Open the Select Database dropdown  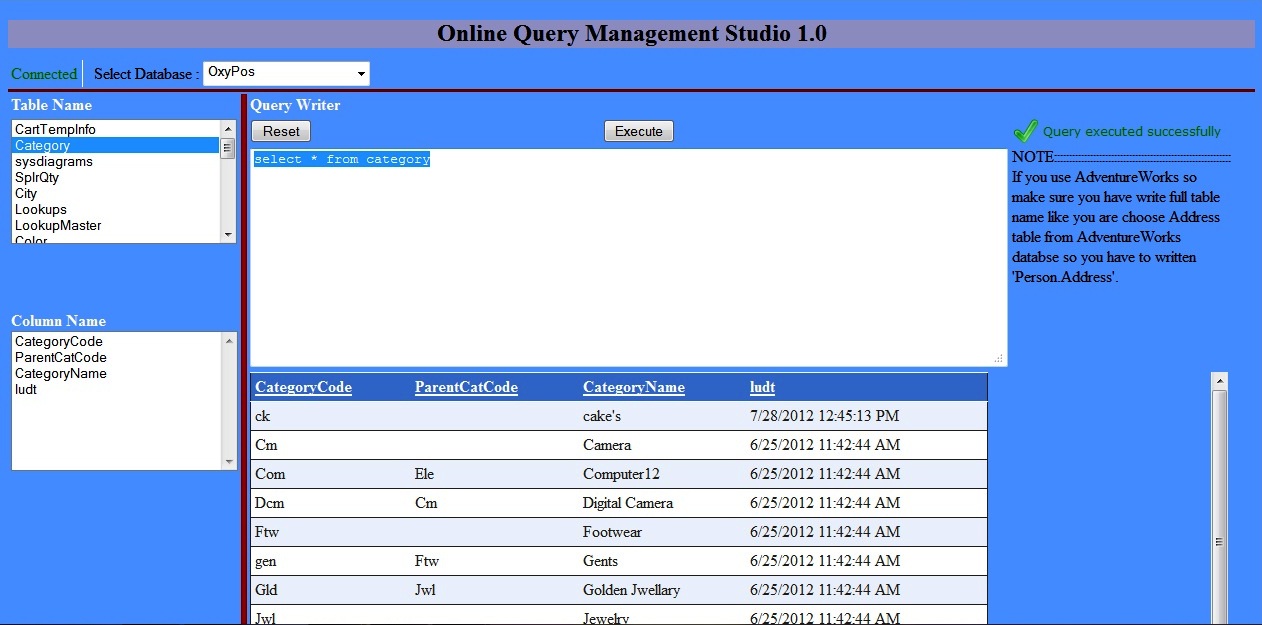[286, 73]
